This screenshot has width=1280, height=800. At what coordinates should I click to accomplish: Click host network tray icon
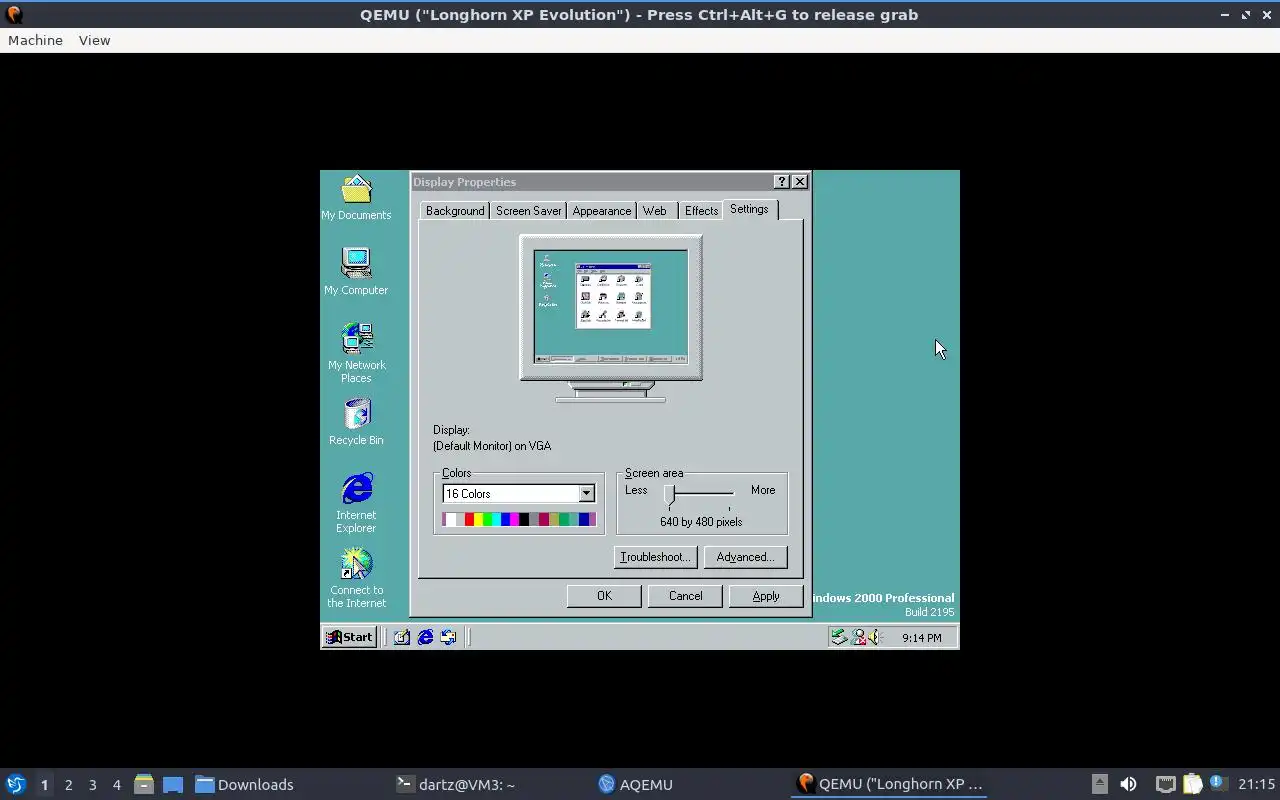1165,784
